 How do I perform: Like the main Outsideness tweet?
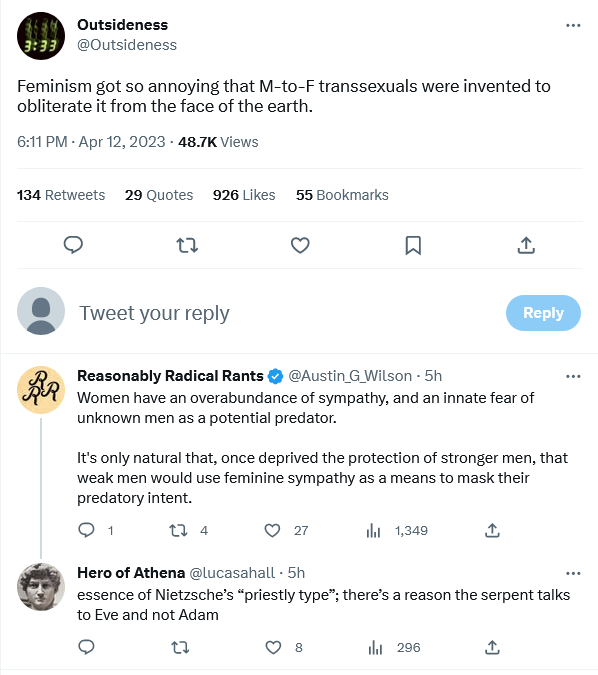pyautogui.click(x=300, y=245)
